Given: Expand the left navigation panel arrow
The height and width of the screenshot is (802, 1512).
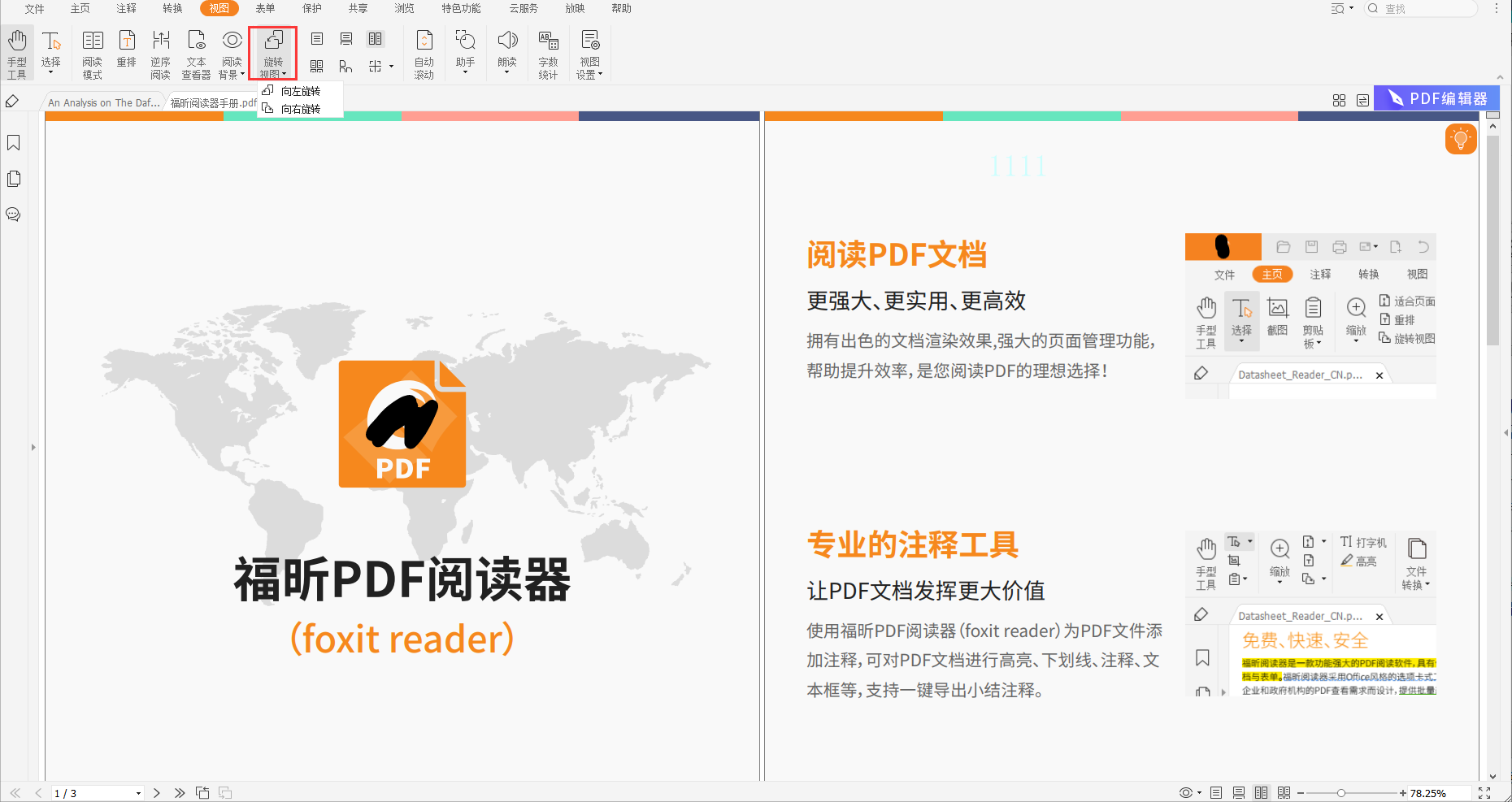Looking at the screenshot, I should point(33,447).
